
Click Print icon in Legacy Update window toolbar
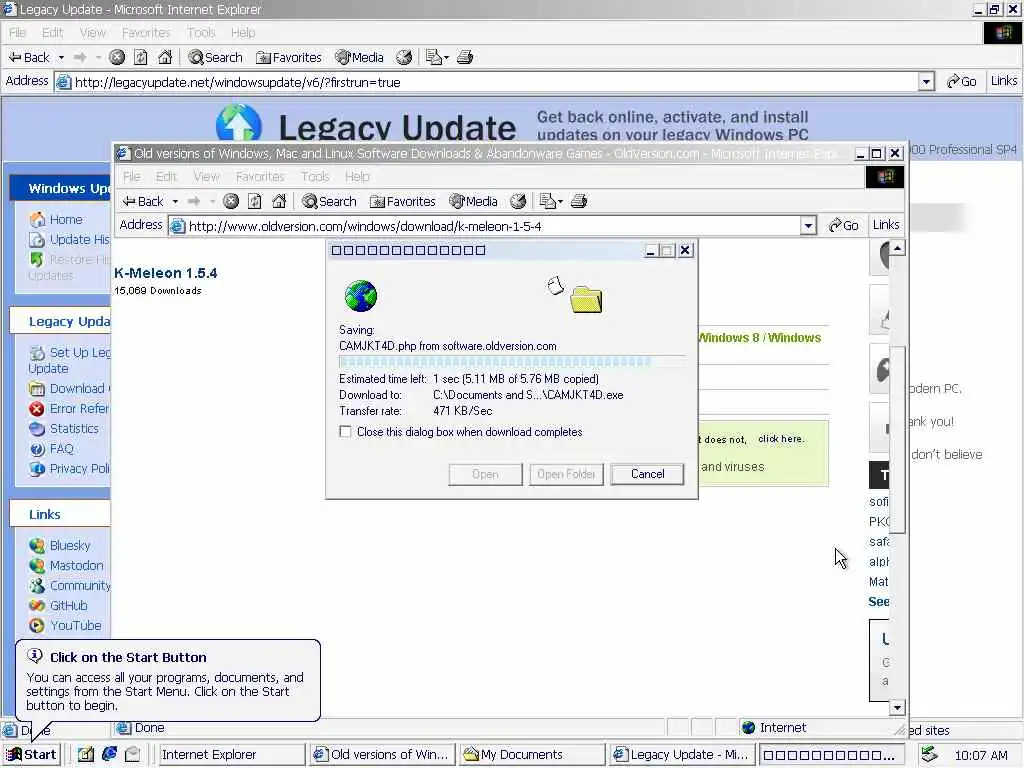(x=465, y=57)
